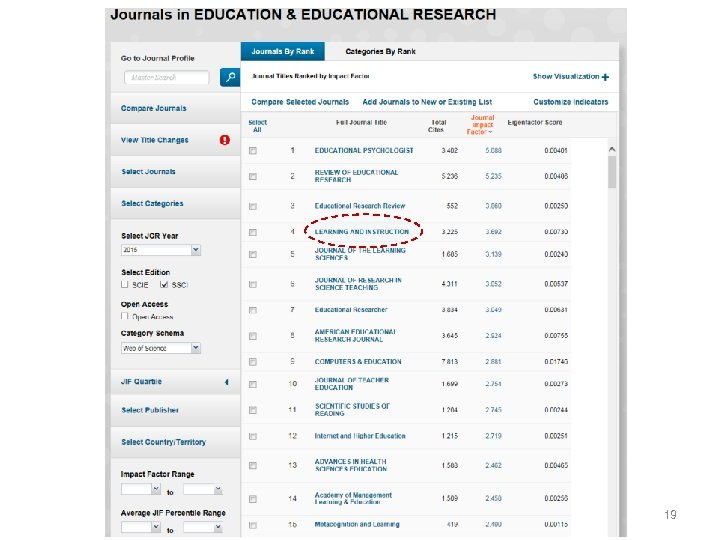
Task: Open JOURNAL OF RESEARCH IN SCIENCE TEACHING link
Action: (358, 284)
